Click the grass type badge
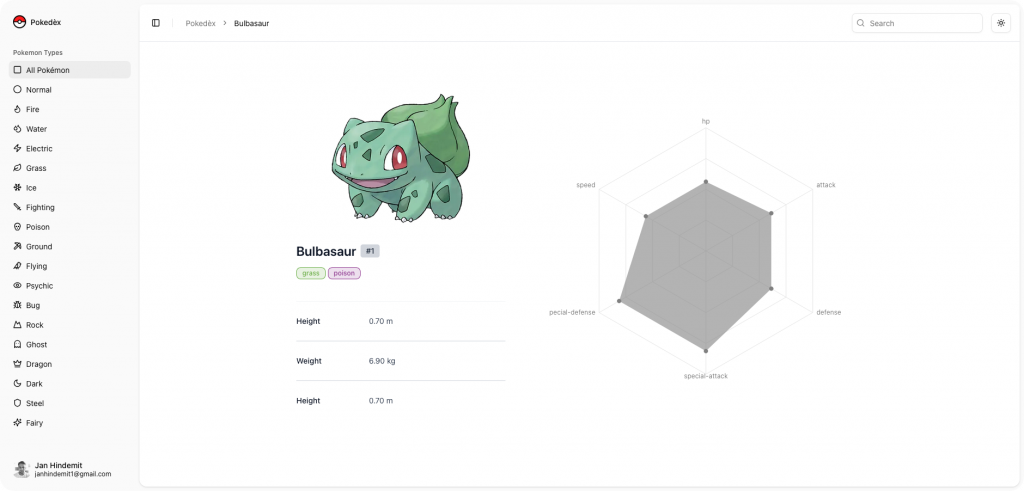 pyautogui.click(x=311, y=273)
